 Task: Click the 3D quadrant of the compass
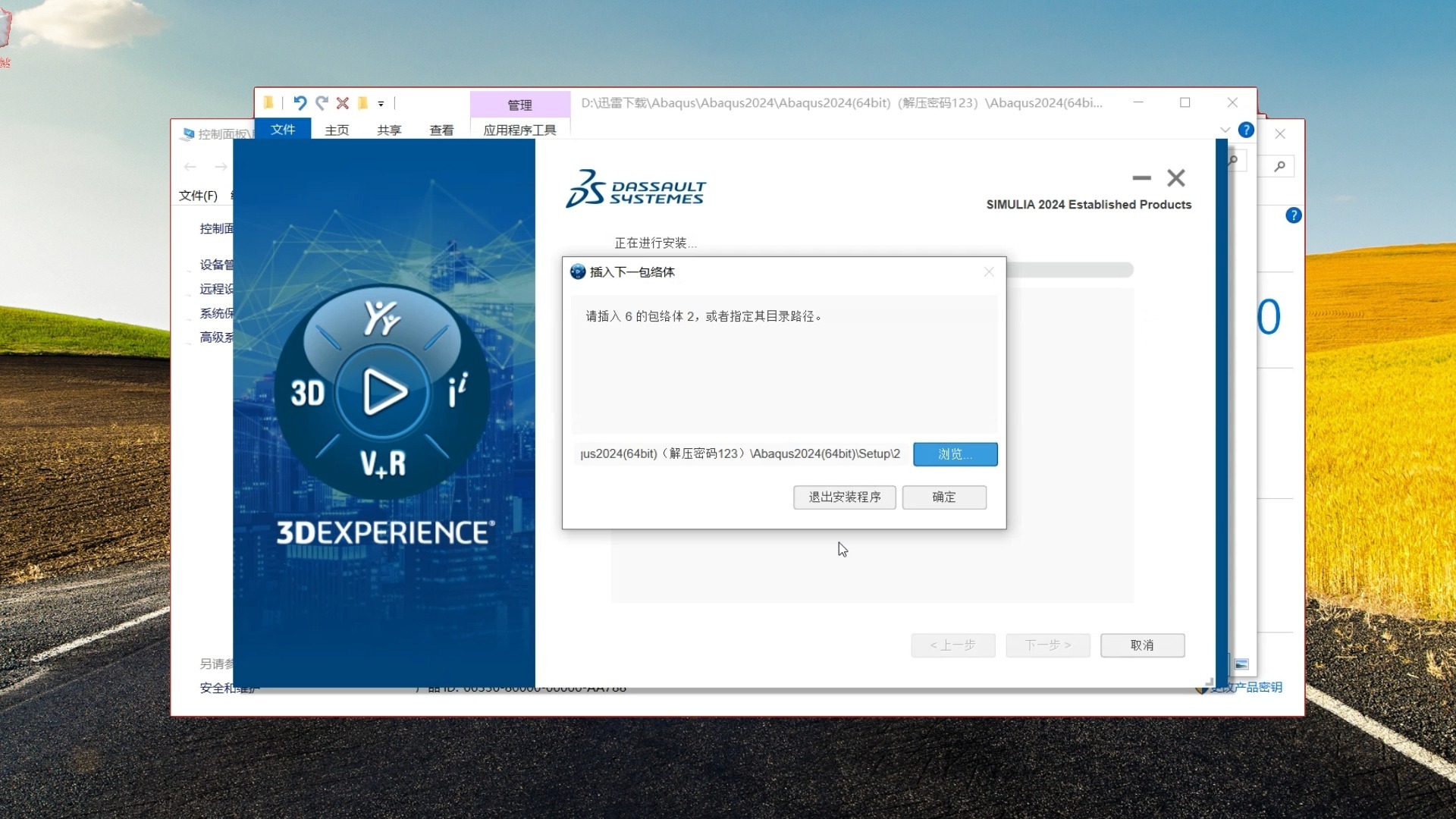[x=307, y=393]
